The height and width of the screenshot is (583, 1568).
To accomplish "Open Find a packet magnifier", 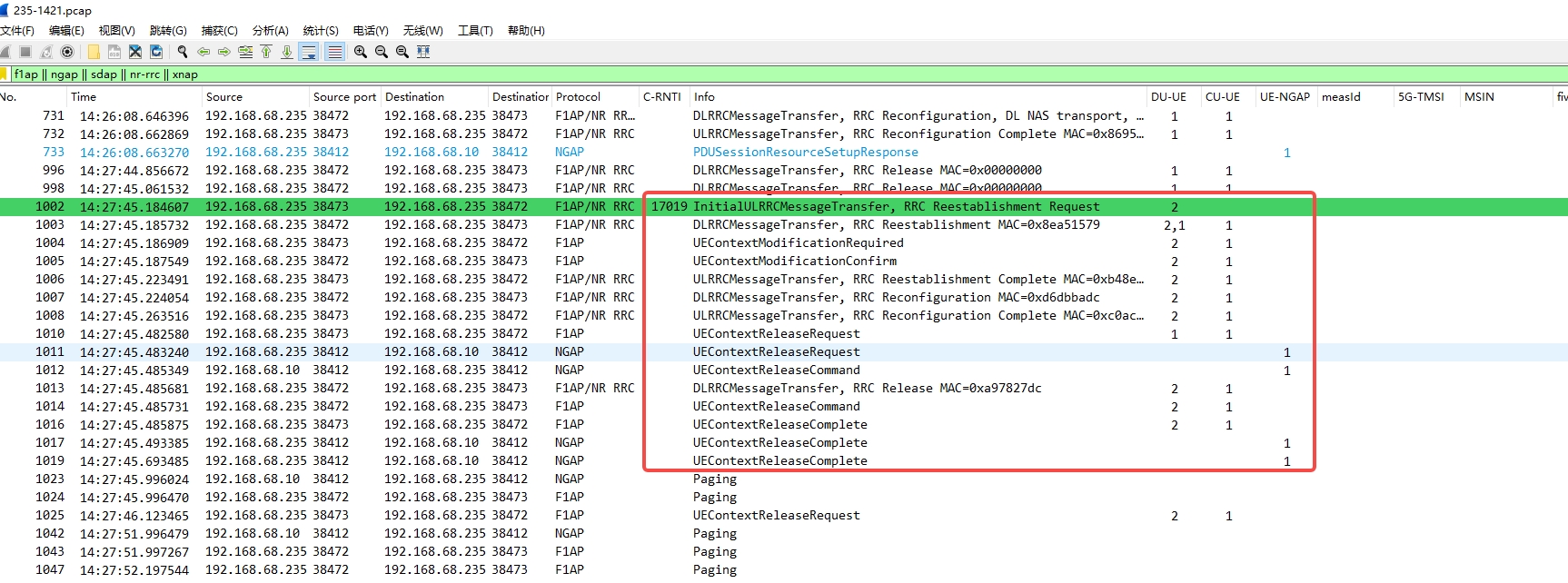I will coord(183,52).
